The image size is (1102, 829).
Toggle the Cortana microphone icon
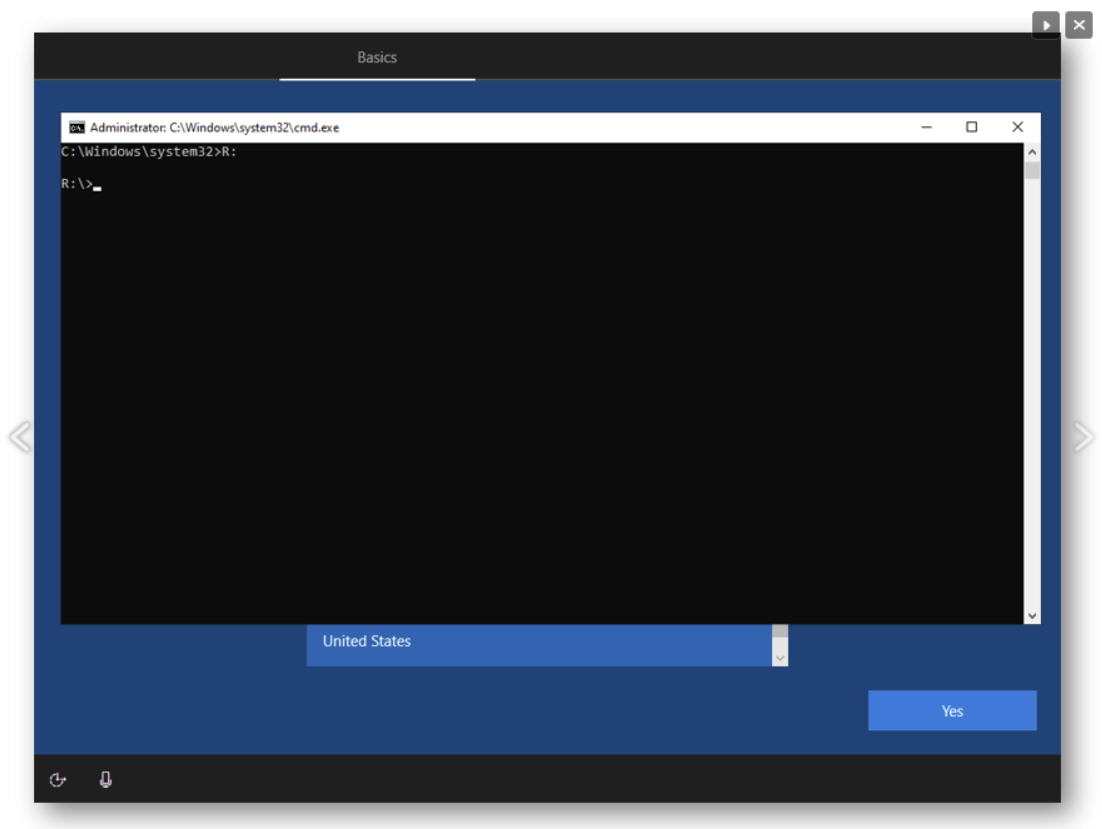(x=106, y=780)
